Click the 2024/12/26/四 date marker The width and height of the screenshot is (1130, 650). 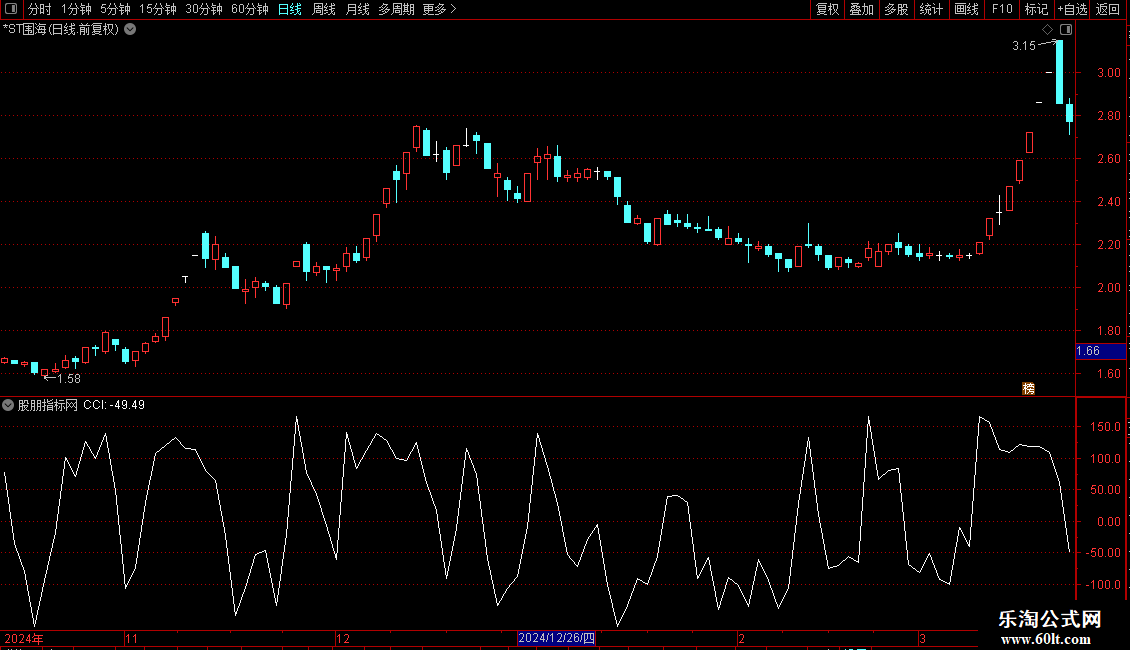point(556,638)
